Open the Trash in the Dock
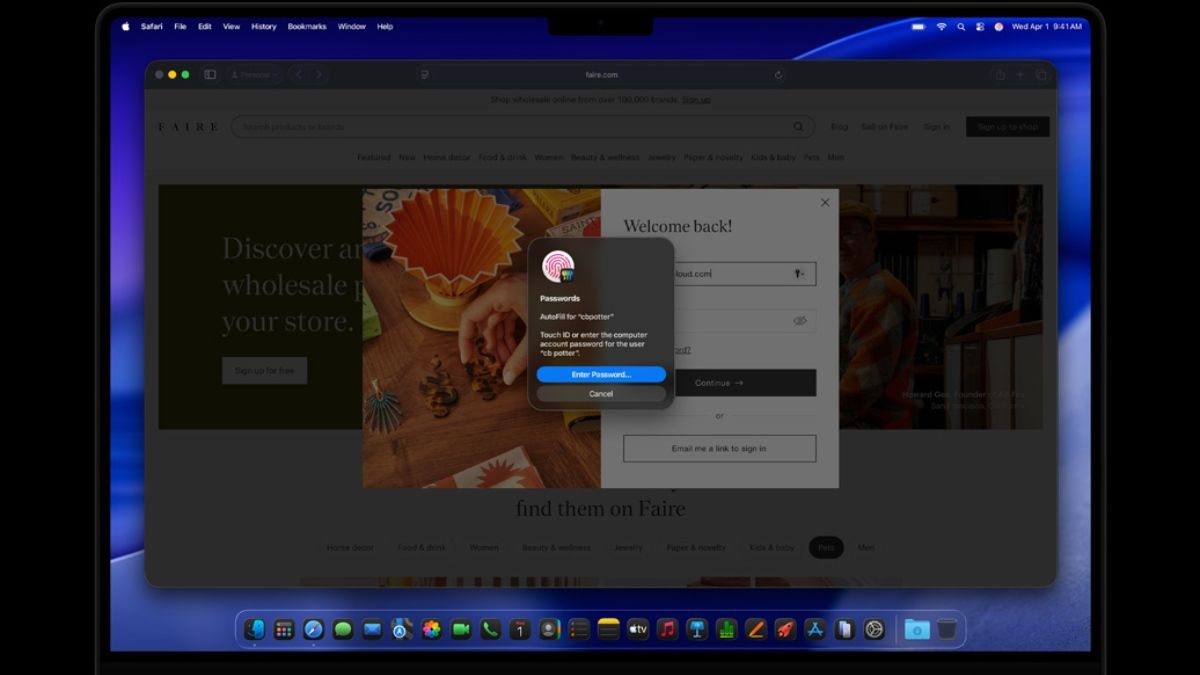This screenshot has height=675, width=1200. (947, 629)
